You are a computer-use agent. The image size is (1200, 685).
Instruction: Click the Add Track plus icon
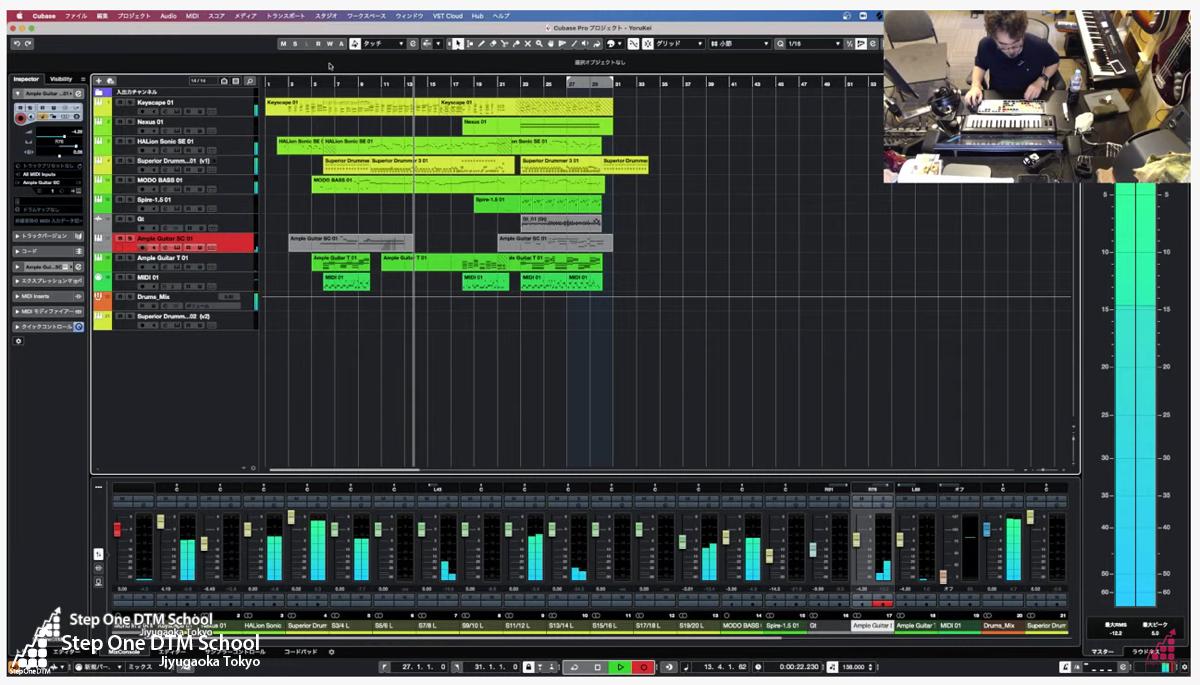[x=98, y=81]
